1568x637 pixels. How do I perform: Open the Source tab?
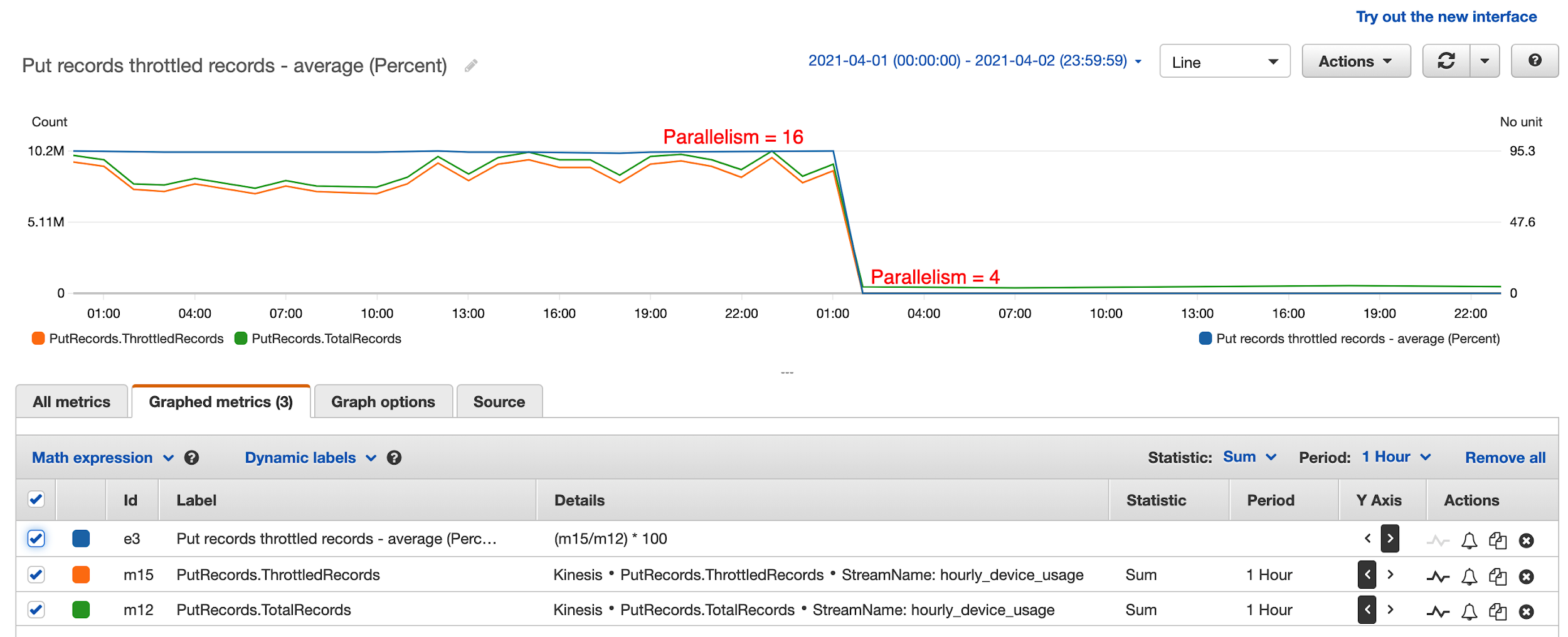(499, 401)
